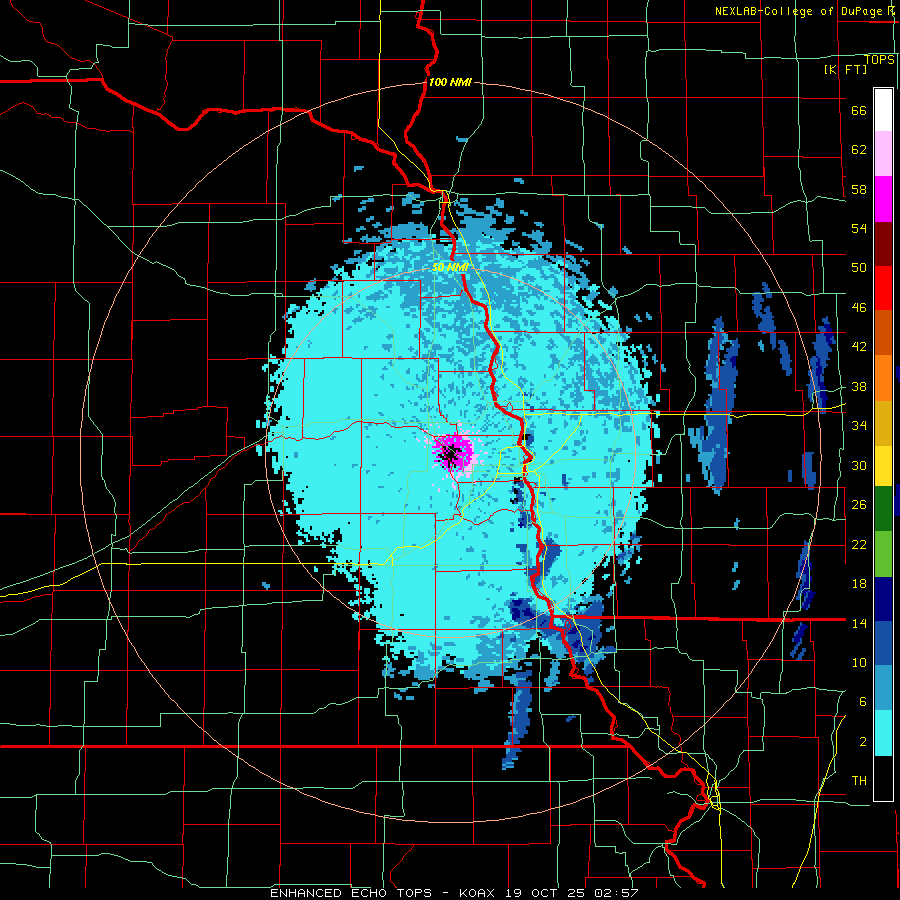Click the '62' legend value label
The width and height of the screenshot is (900, 900).
pos(859,150)
